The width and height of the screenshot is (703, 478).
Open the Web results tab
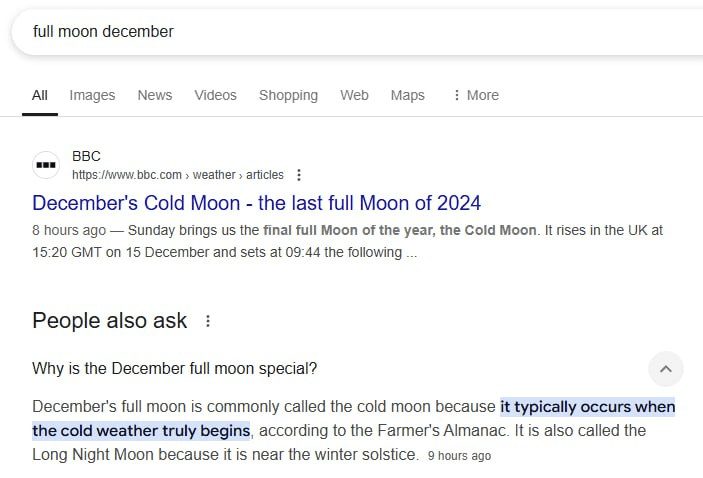(x=354, y=95)
